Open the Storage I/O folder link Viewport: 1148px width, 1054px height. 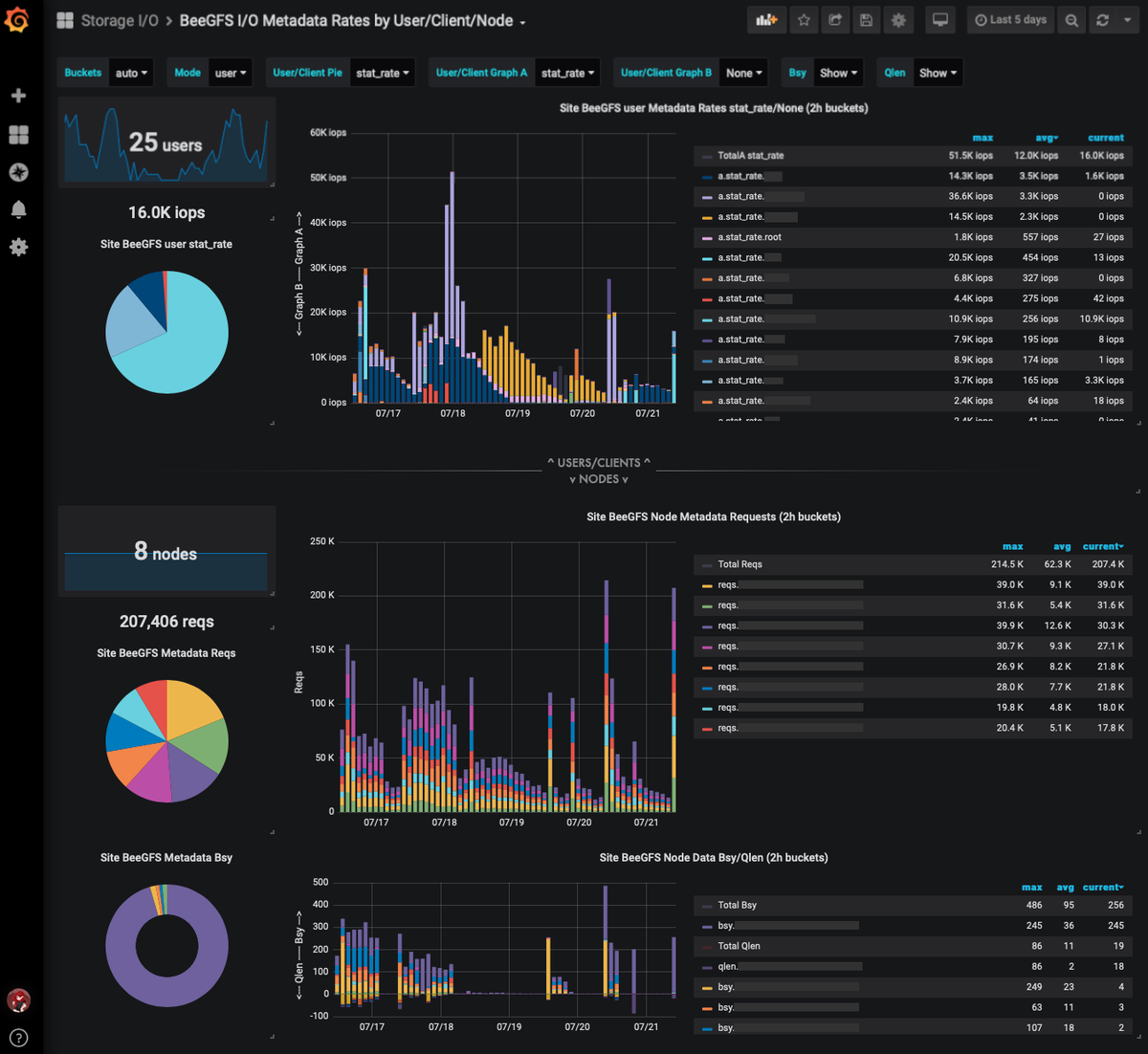tap(120, 20)
